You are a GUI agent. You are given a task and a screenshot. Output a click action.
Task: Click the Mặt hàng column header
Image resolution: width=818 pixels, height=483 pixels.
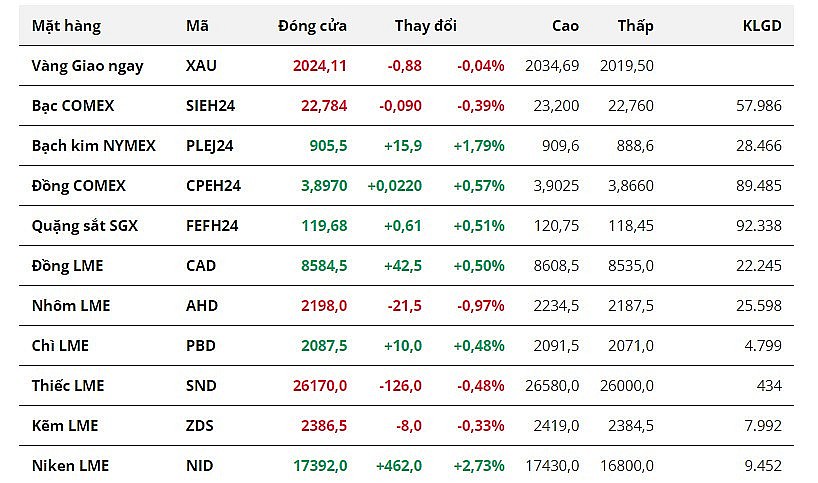[x=66, y=26]
